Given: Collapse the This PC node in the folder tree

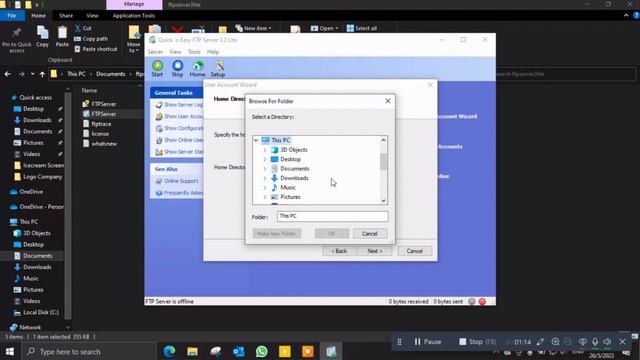Looking at the screenshot, I should 256,140.
